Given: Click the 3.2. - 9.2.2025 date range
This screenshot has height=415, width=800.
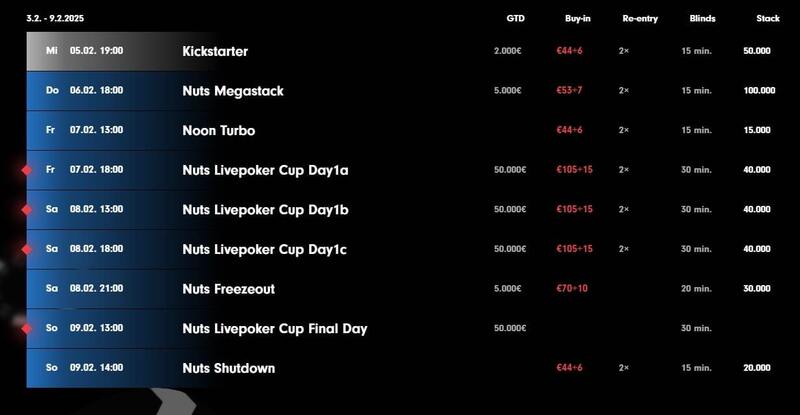Looking at the screenshot, I should pyautogui.click(x=55, y=18).
